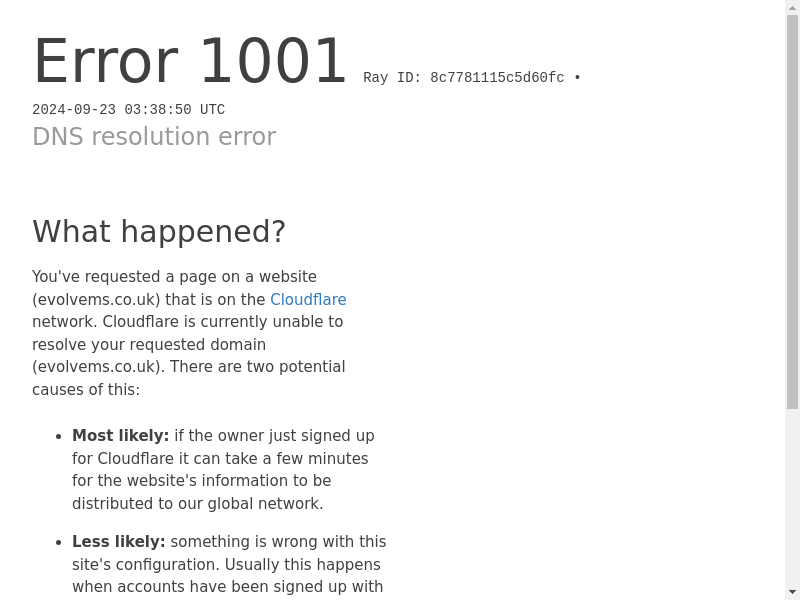Click the text causes of this:
This screenshot has height=600, width=800.
[86, 390]
